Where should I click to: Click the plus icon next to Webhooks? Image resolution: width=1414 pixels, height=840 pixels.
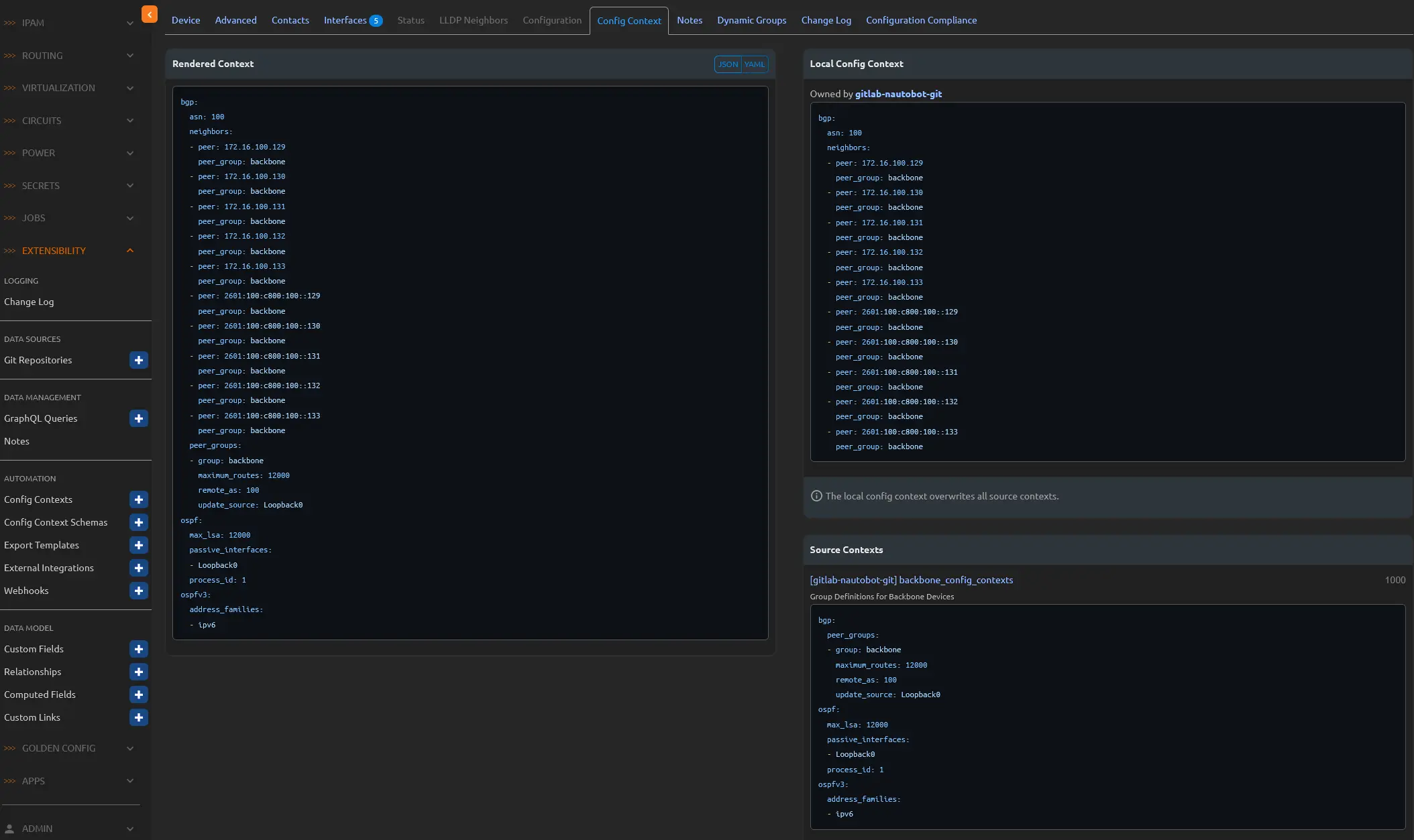[x=139, y=591]
